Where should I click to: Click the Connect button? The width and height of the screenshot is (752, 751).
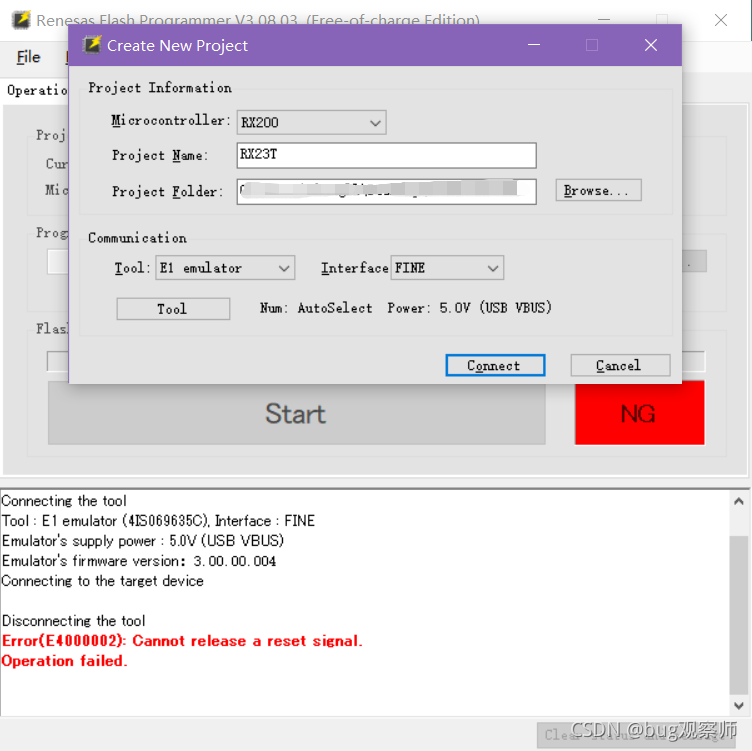495,365
